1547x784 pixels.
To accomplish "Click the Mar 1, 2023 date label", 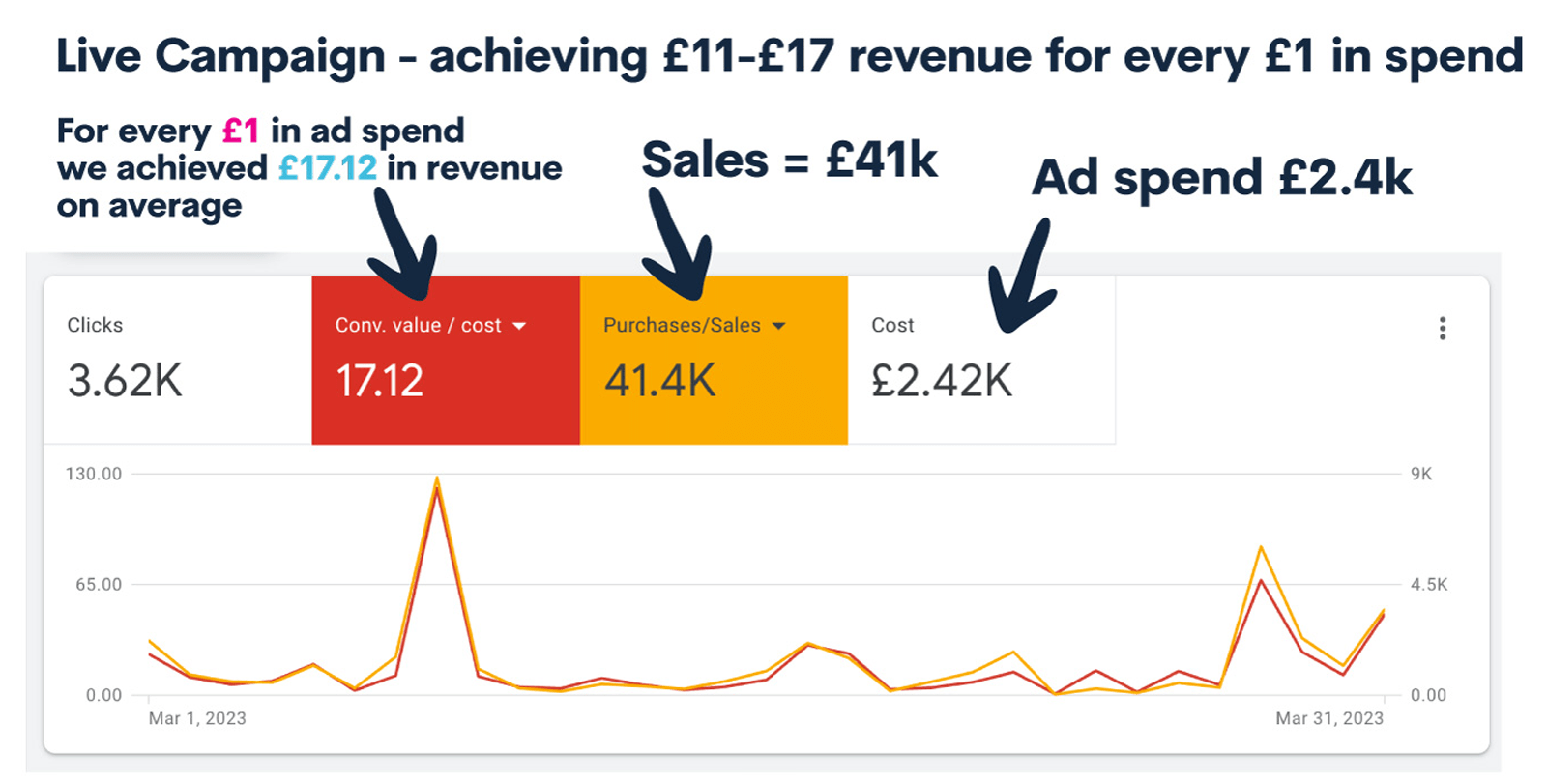I will click(x=197, y=718).
